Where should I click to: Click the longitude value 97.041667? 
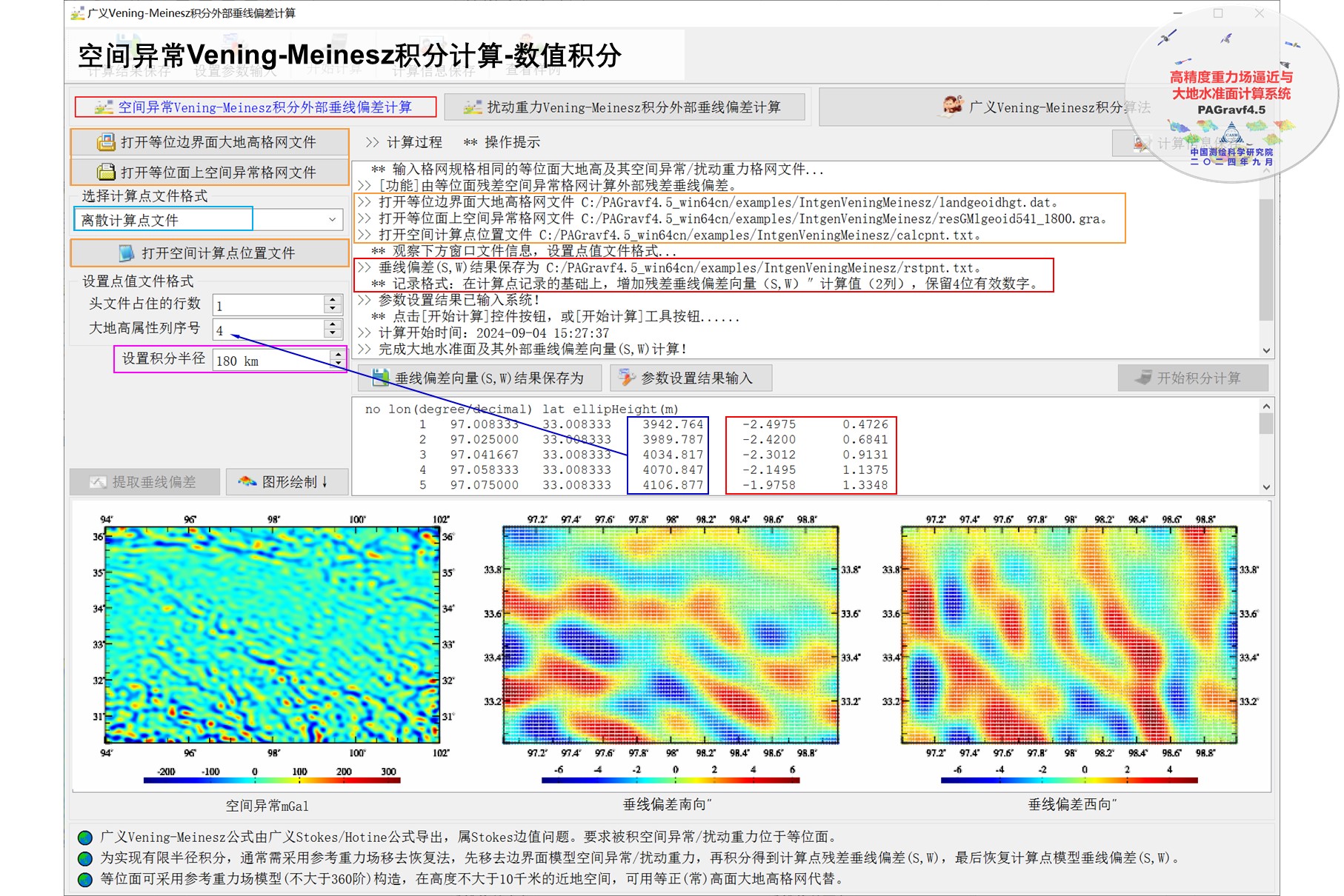pos(485,455)
